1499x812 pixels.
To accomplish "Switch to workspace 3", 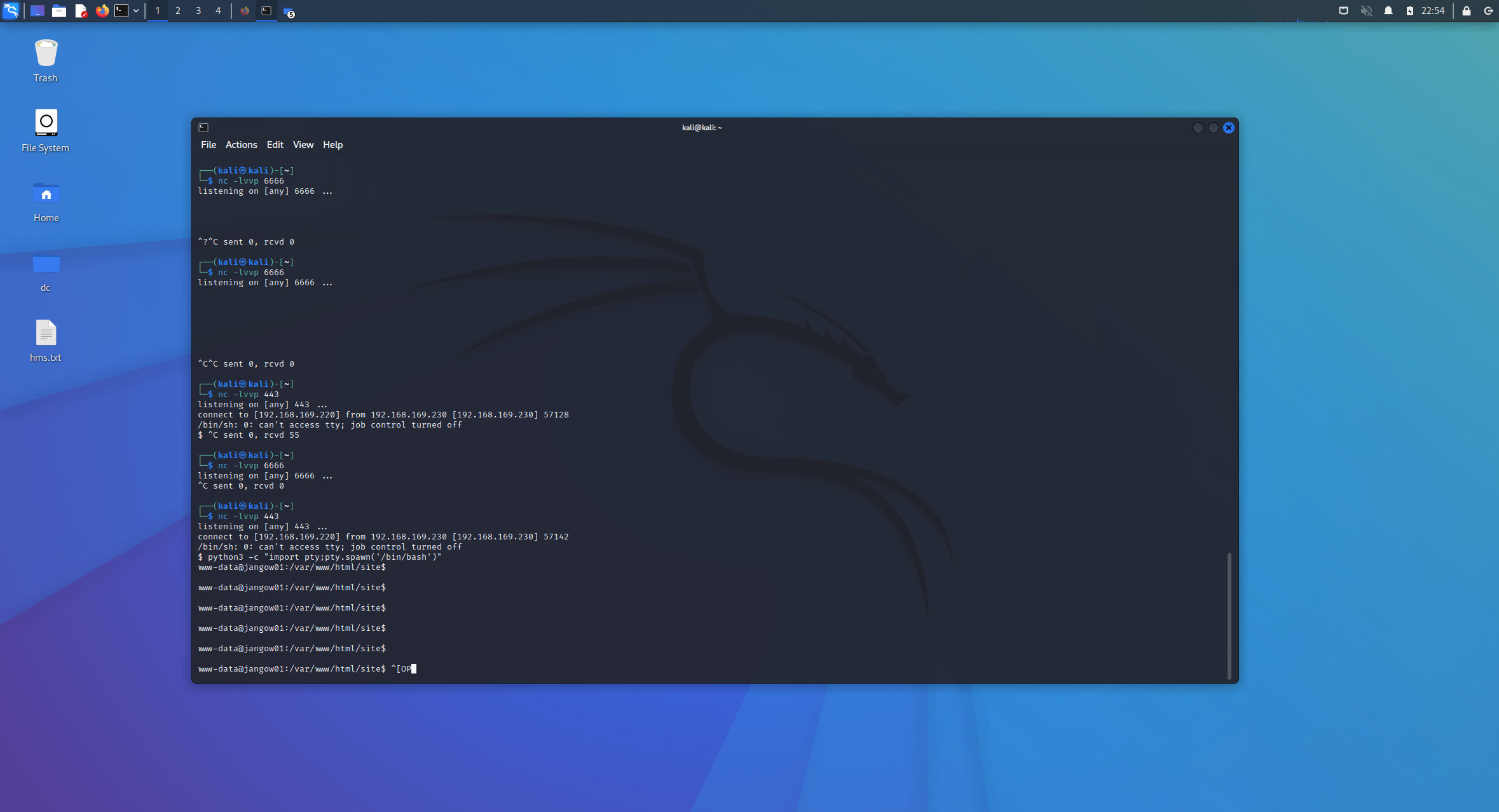I will 198,11.
